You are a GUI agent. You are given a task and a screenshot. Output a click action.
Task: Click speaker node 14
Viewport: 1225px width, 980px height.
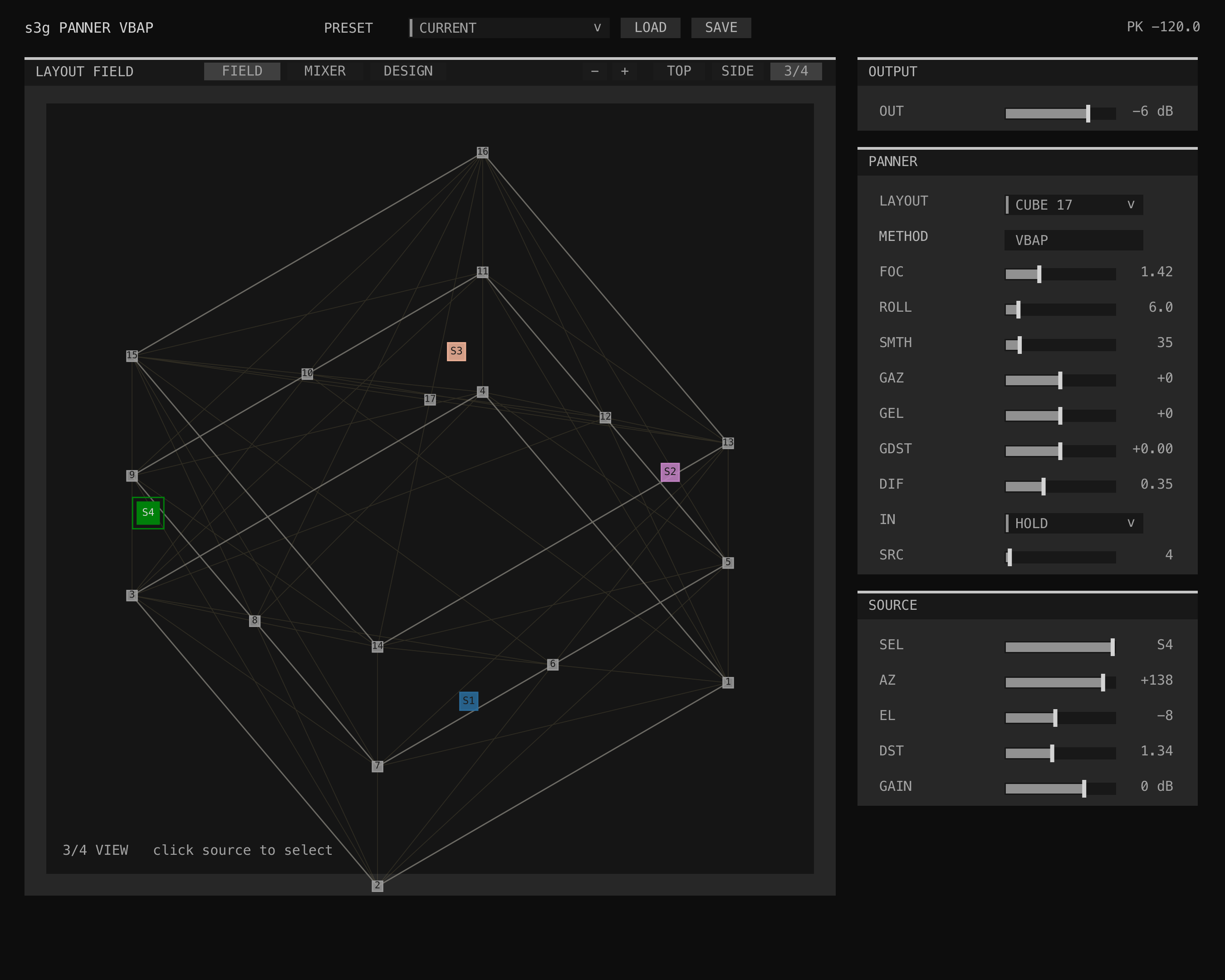(x=377, y=646)
